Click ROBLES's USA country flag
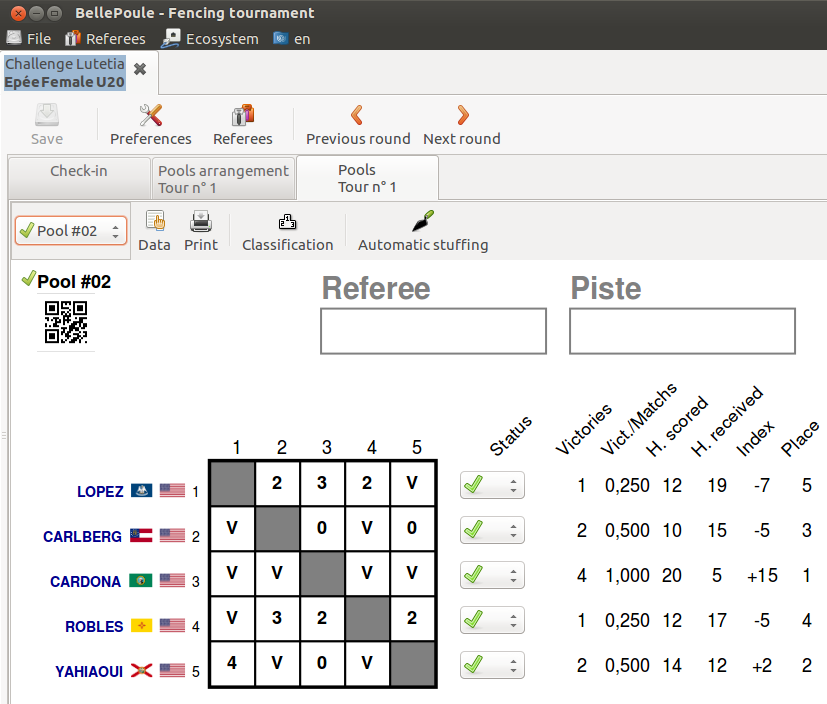The height and width of the screenshot is (704, 827). (172, 625)
